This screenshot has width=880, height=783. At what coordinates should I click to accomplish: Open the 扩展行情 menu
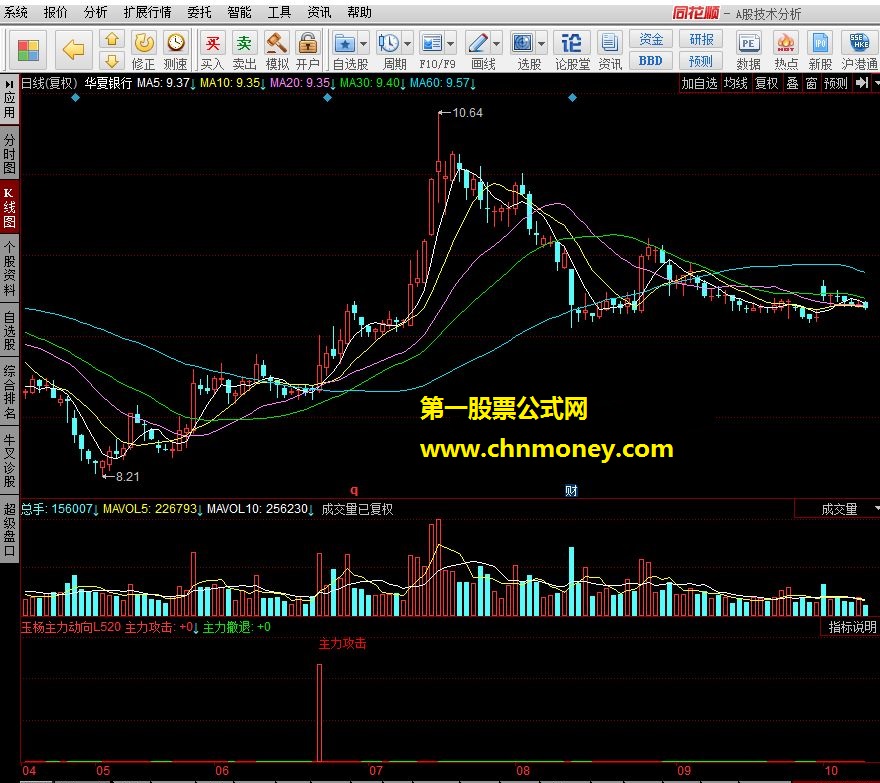point(147,12)
